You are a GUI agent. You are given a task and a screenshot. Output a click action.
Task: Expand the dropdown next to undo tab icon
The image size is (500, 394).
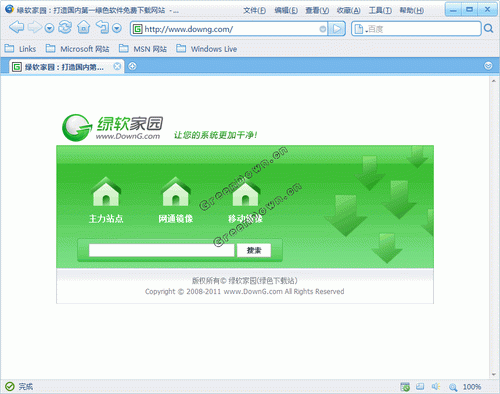click(x=117, y=28)
